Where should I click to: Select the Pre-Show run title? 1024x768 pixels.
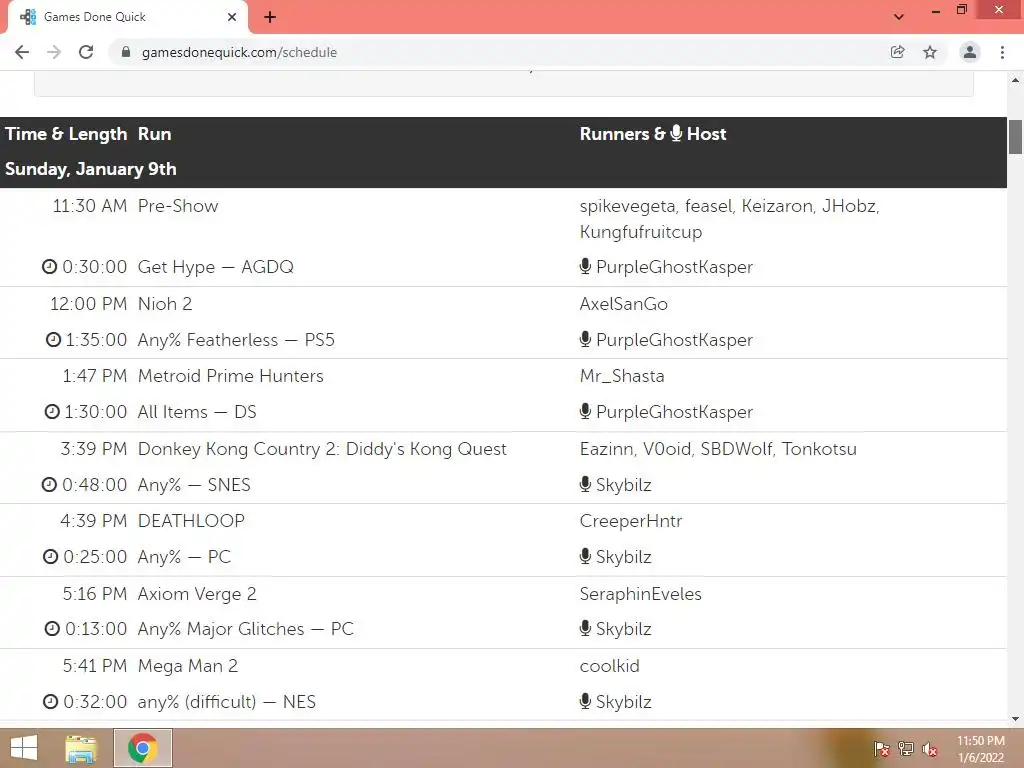pos(178,206)
